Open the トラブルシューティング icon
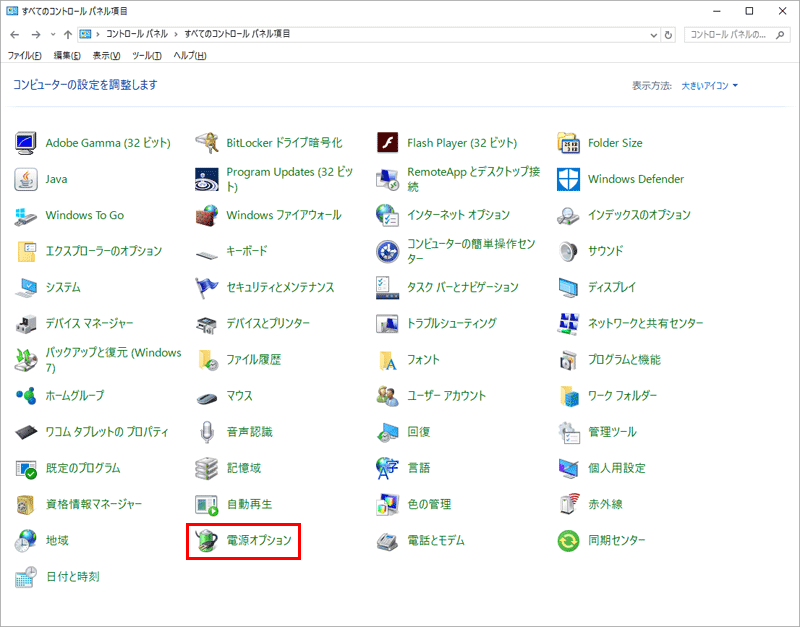 387,324
